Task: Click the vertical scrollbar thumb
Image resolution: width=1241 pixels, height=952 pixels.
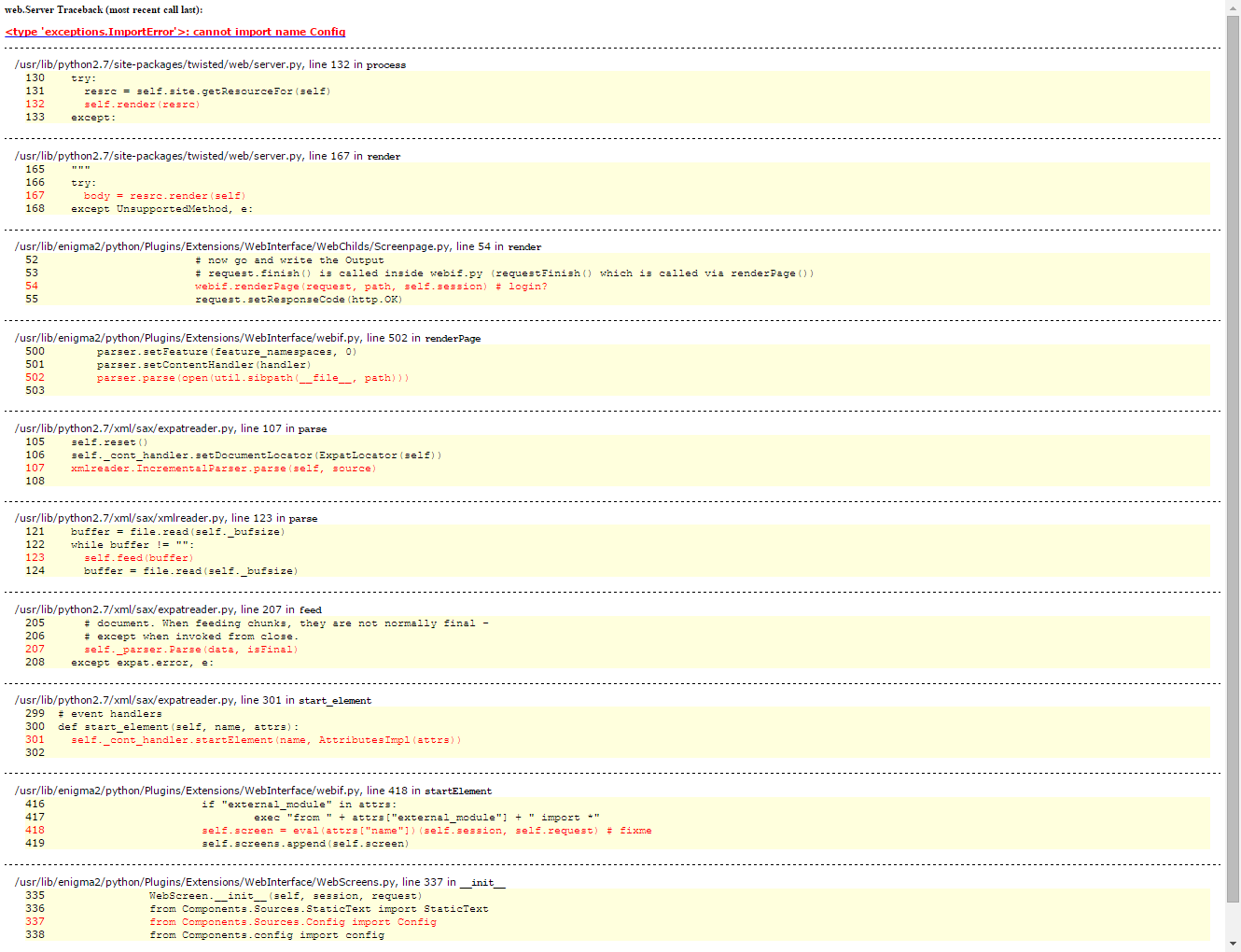Action: (1233, 457)
